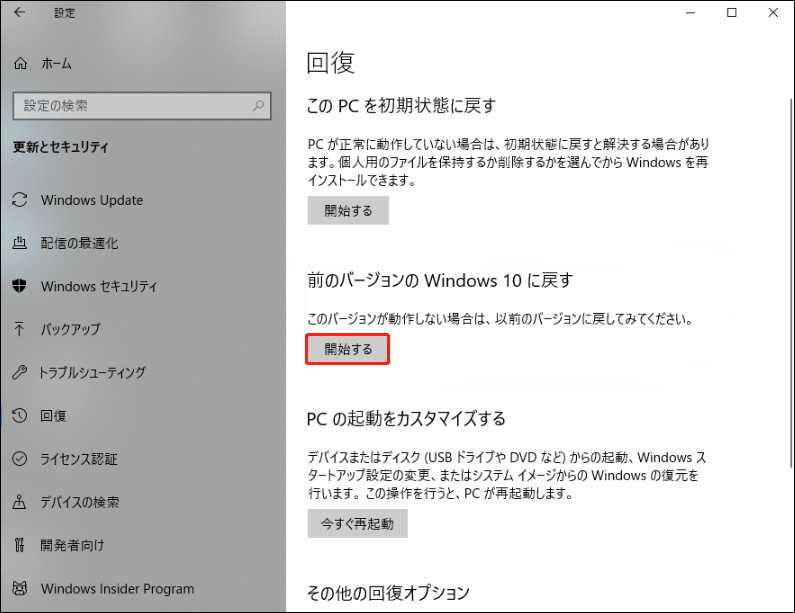795x613 pixels.
Task: Click 開始する under この PC を初期状態に戻す
Action: click(x=348, y=210)
